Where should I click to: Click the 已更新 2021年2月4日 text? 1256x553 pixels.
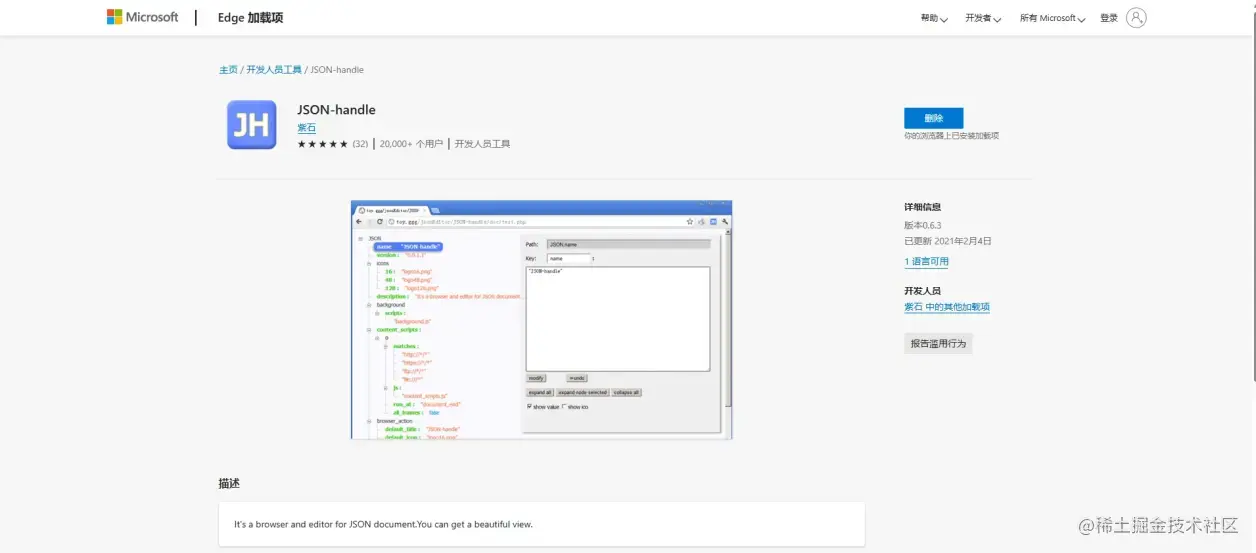[948, 241]
